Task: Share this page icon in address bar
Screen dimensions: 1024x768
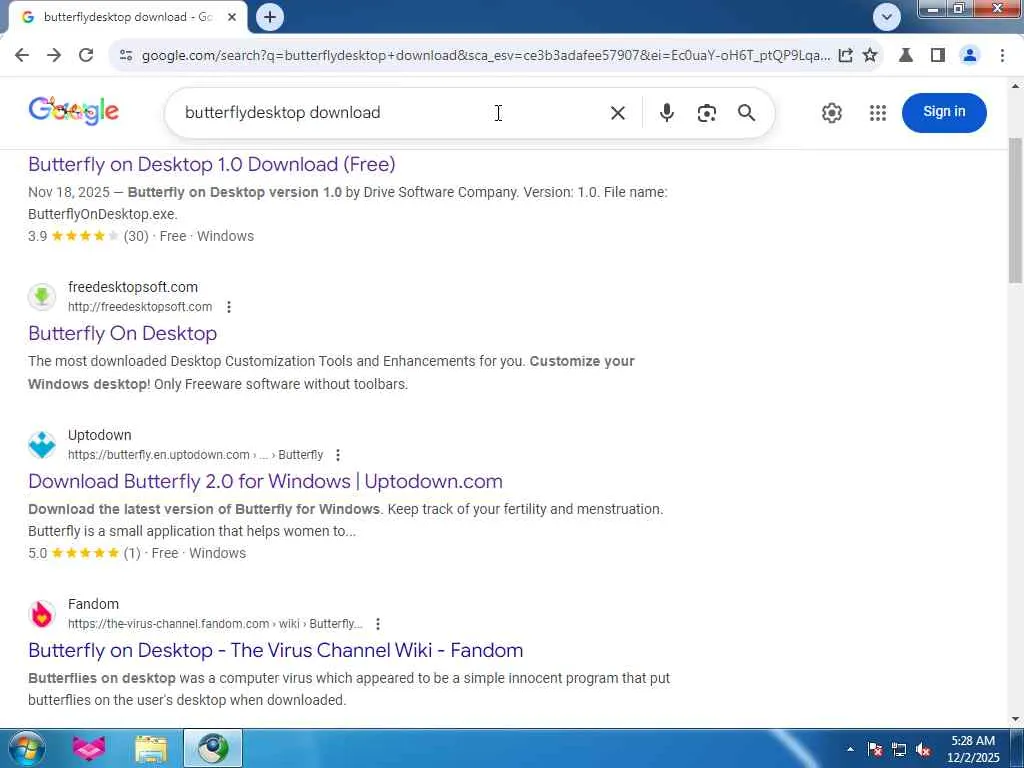Action: coord(845,56)
